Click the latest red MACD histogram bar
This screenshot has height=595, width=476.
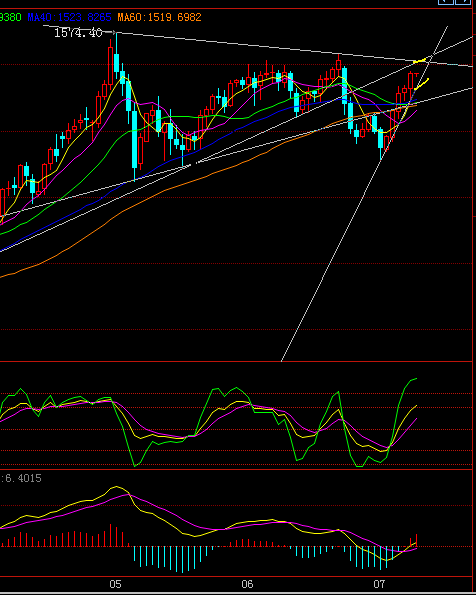click(416, 540)
